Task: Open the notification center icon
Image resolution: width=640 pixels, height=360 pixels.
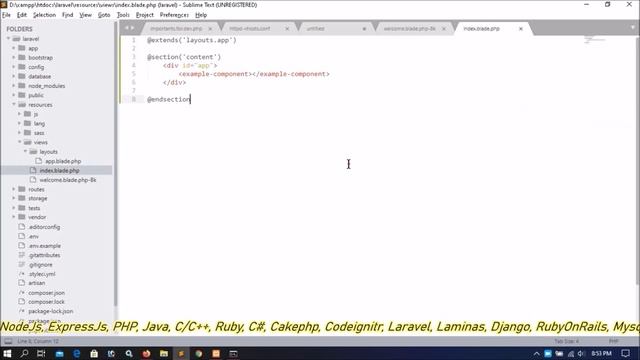Action: coord(626,353)
